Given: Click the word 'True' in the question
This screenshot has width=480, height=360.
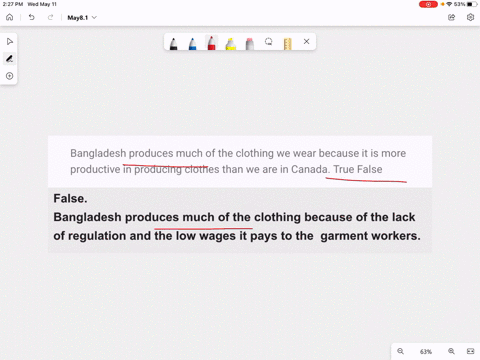Looking at the screenshot, I should [x=343, y=169].
